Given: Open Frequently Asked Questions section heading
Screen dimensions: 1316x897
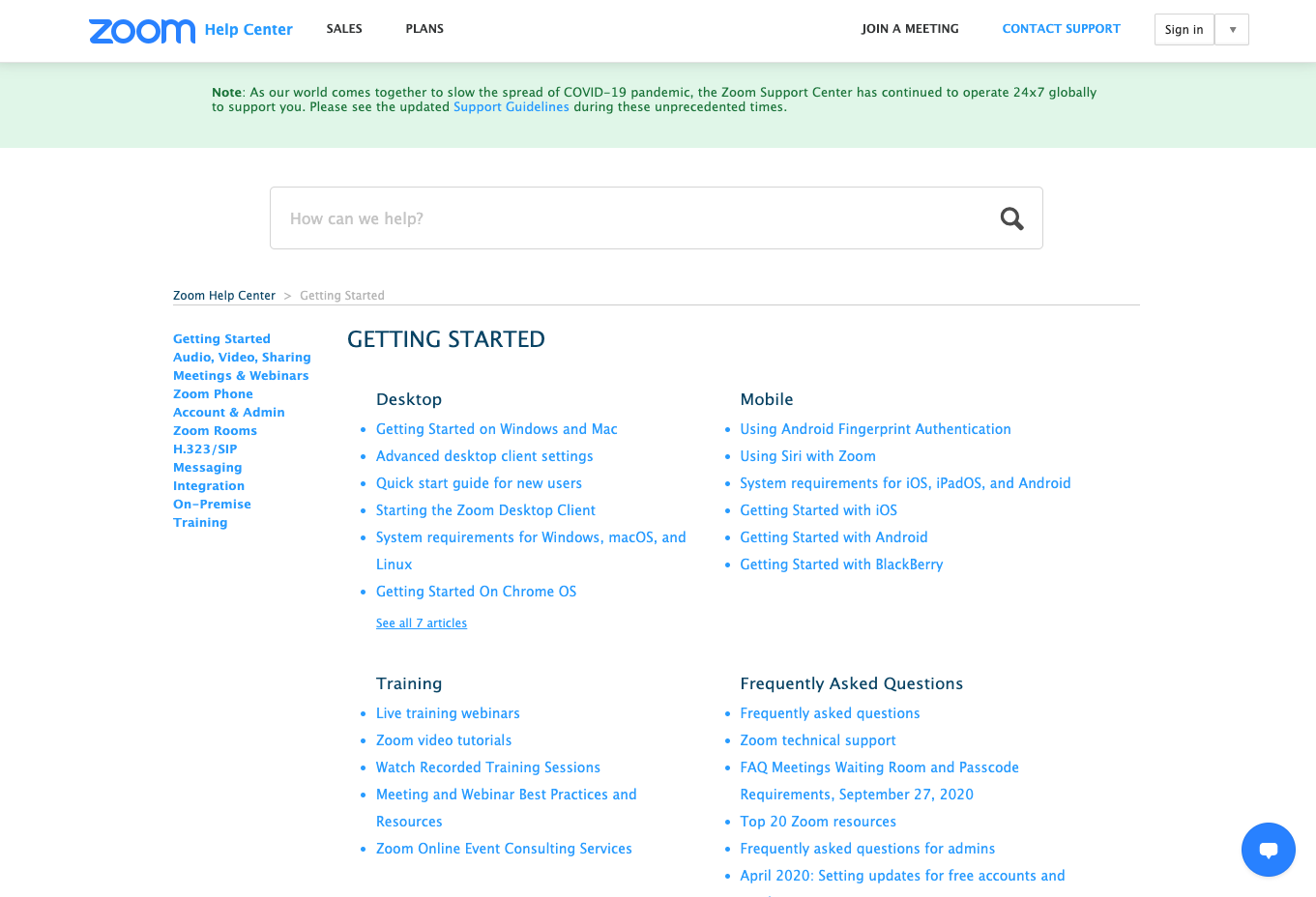Looking at the screenshot, I should click(x=851, y=683).
